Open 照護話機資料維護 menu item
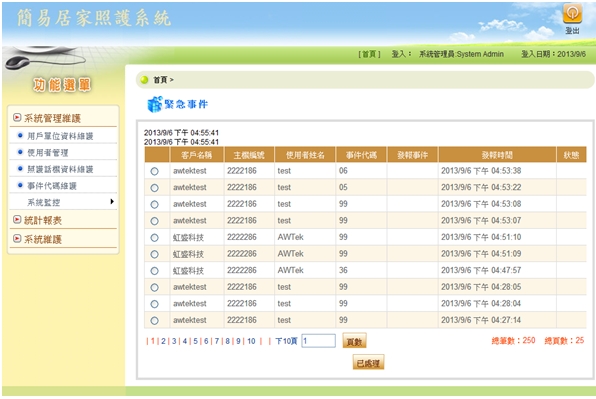 point(60,169)
